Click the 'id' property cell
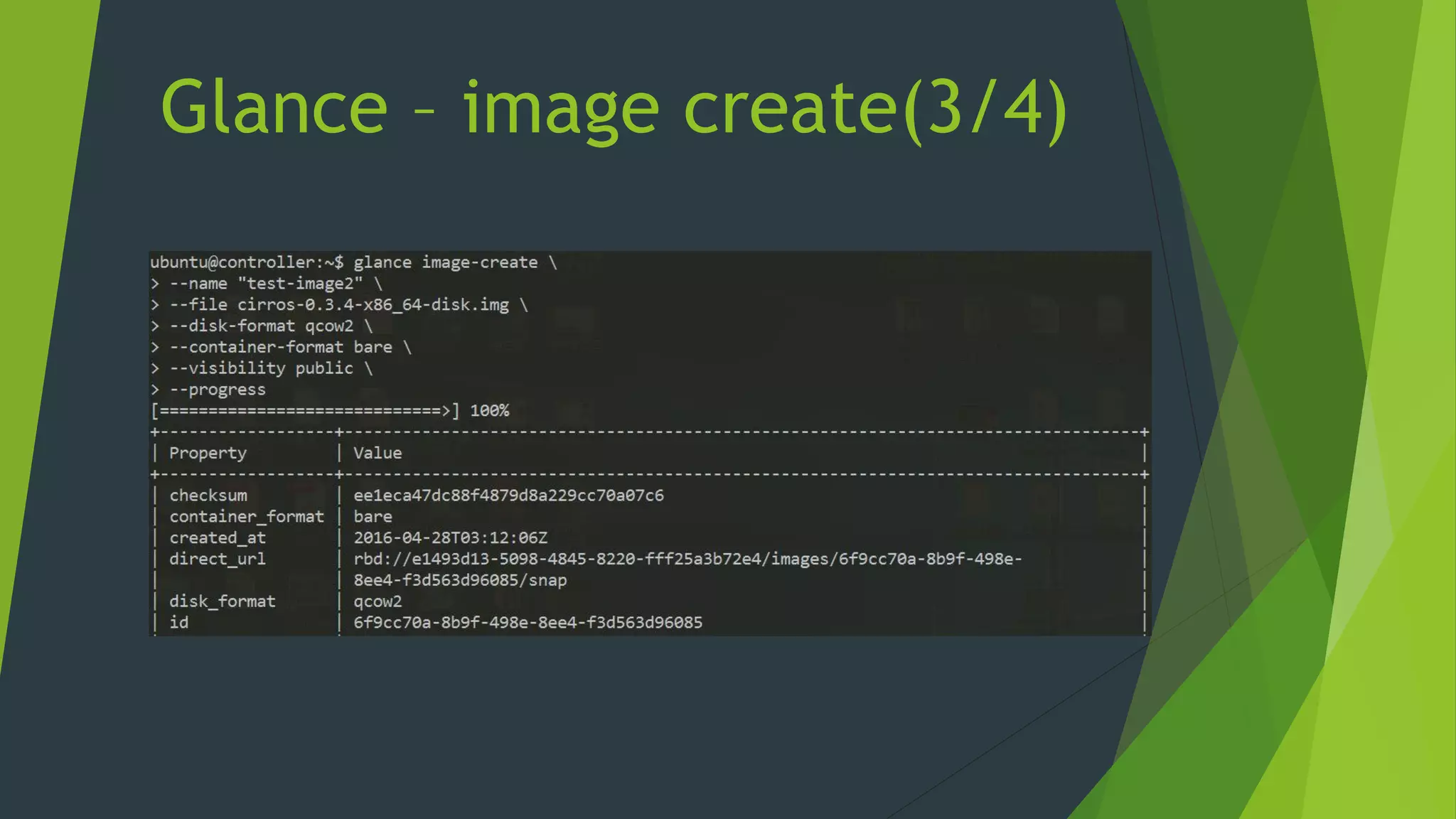The width and height of the screenshot is (1456, 819). [179, 623]
